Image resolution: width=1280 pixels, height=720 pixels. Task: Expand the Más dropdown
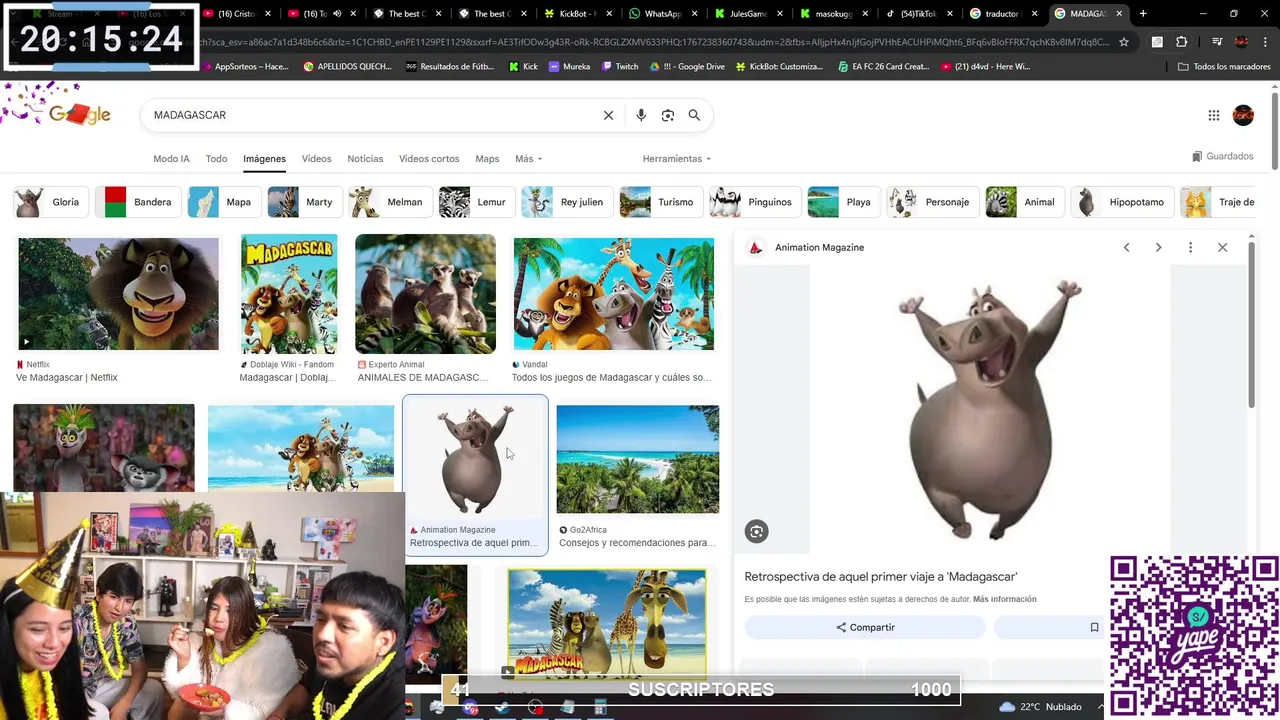pos(528,159)
